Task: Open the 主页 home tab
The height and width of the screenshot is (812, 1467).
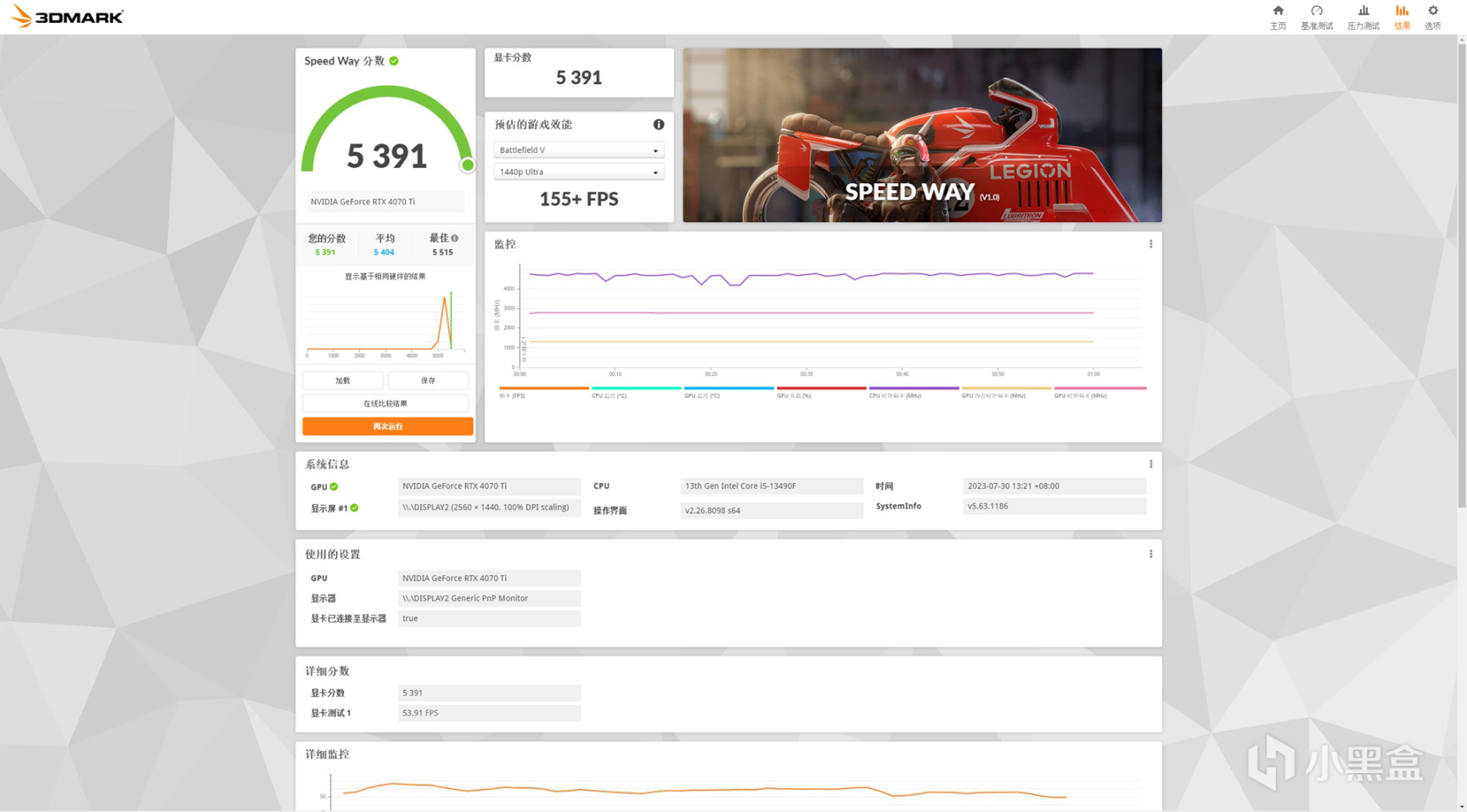Action: [x=1278, y=17]
